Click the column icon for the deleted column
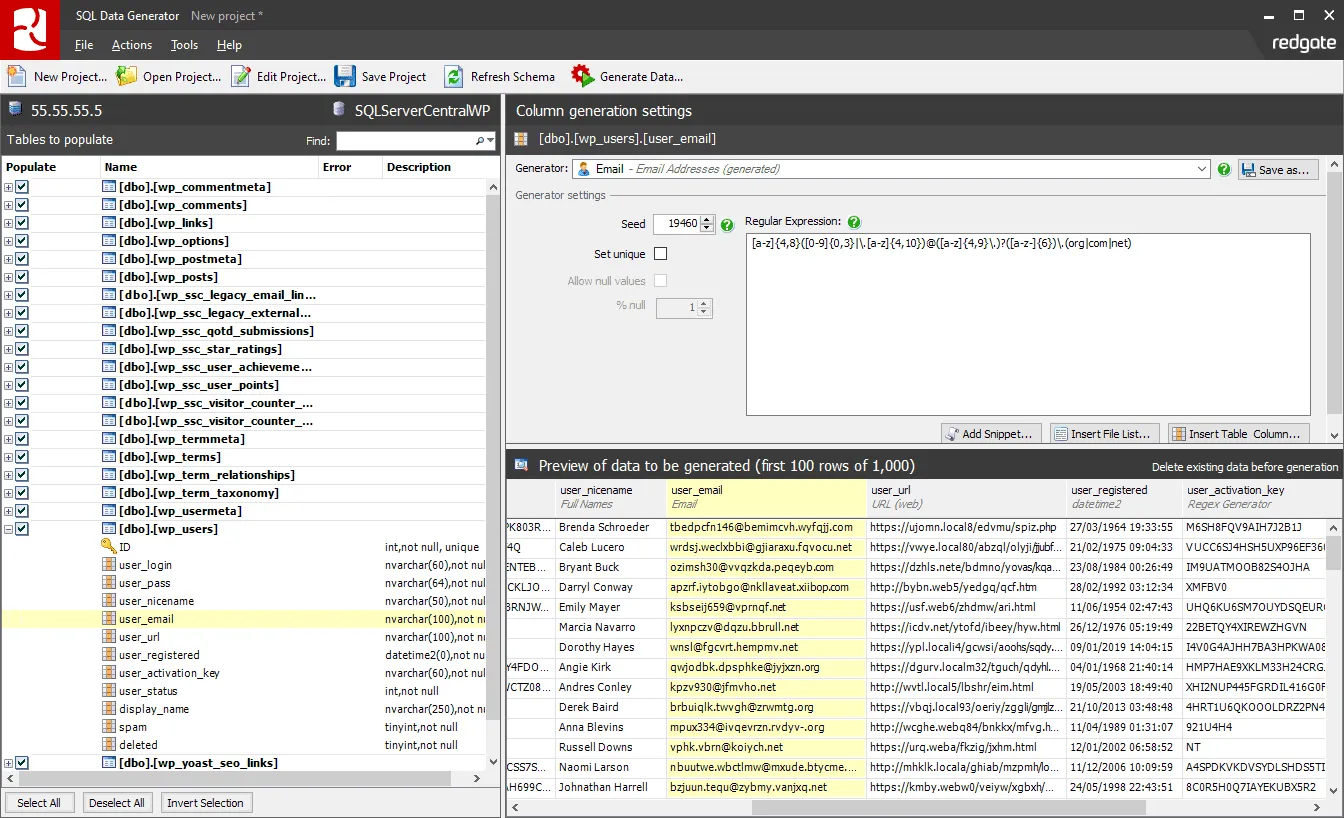This screenshot has width=1344, height=818. [109, 745]
